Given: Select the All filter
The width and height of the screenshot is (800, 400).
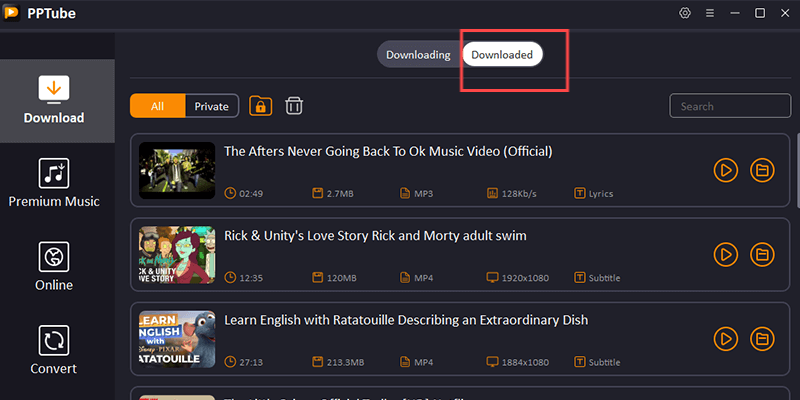Looking at the screenshot, I should coord(157,106).
